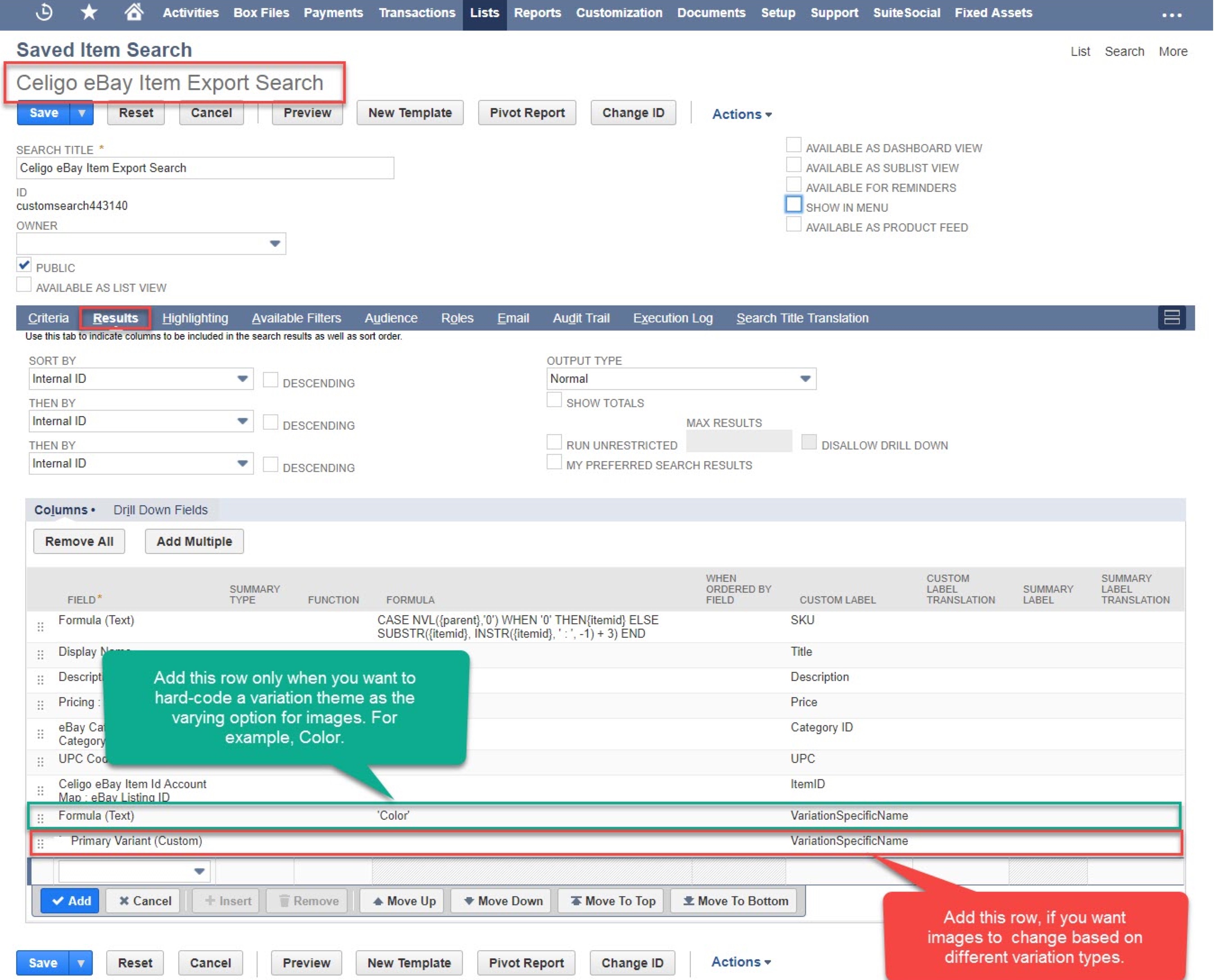Click the Max Results field

[x=739, y=441]
